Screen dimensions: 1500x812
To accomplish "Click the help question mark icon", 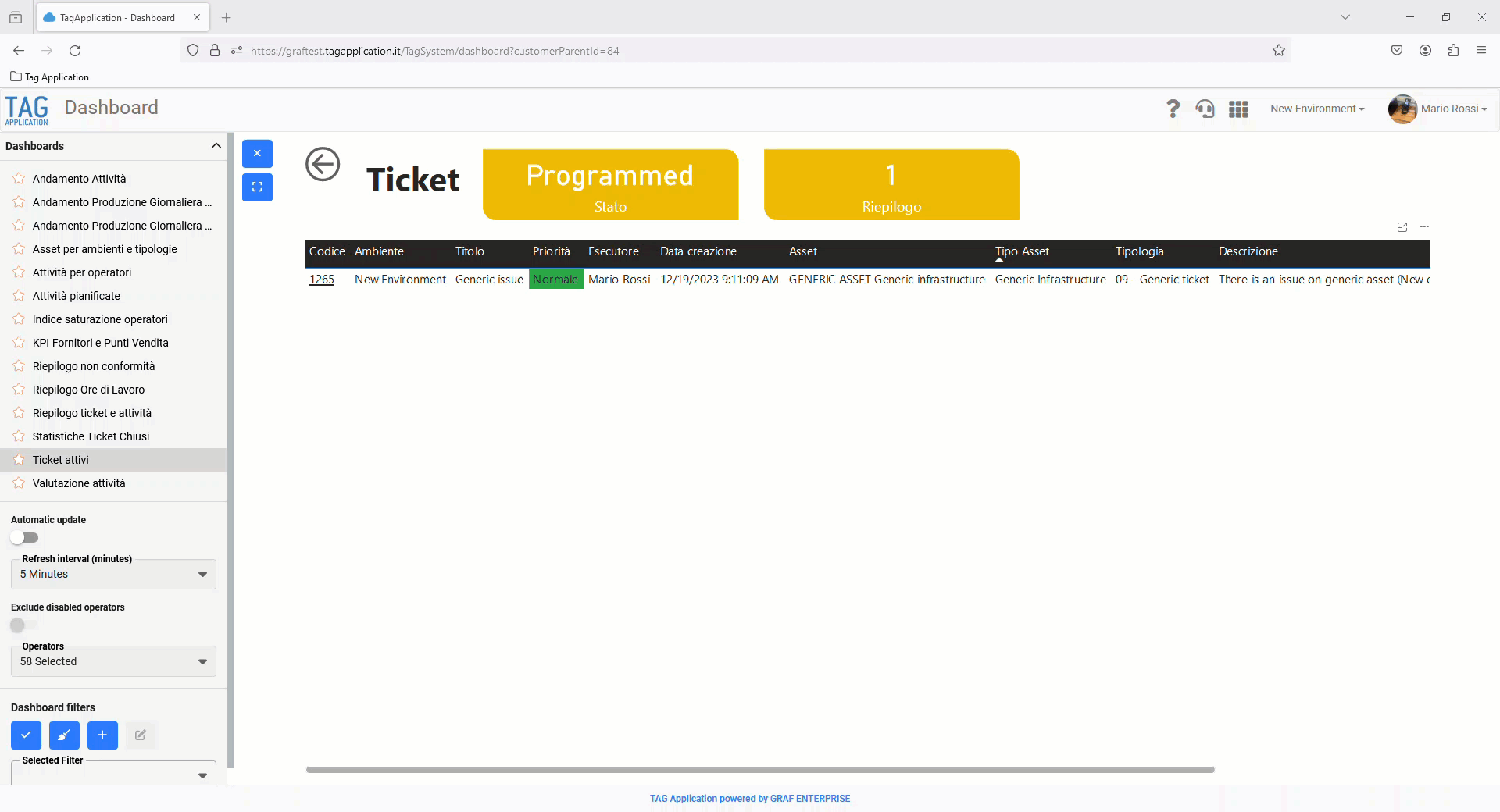I will [1173, 109].
